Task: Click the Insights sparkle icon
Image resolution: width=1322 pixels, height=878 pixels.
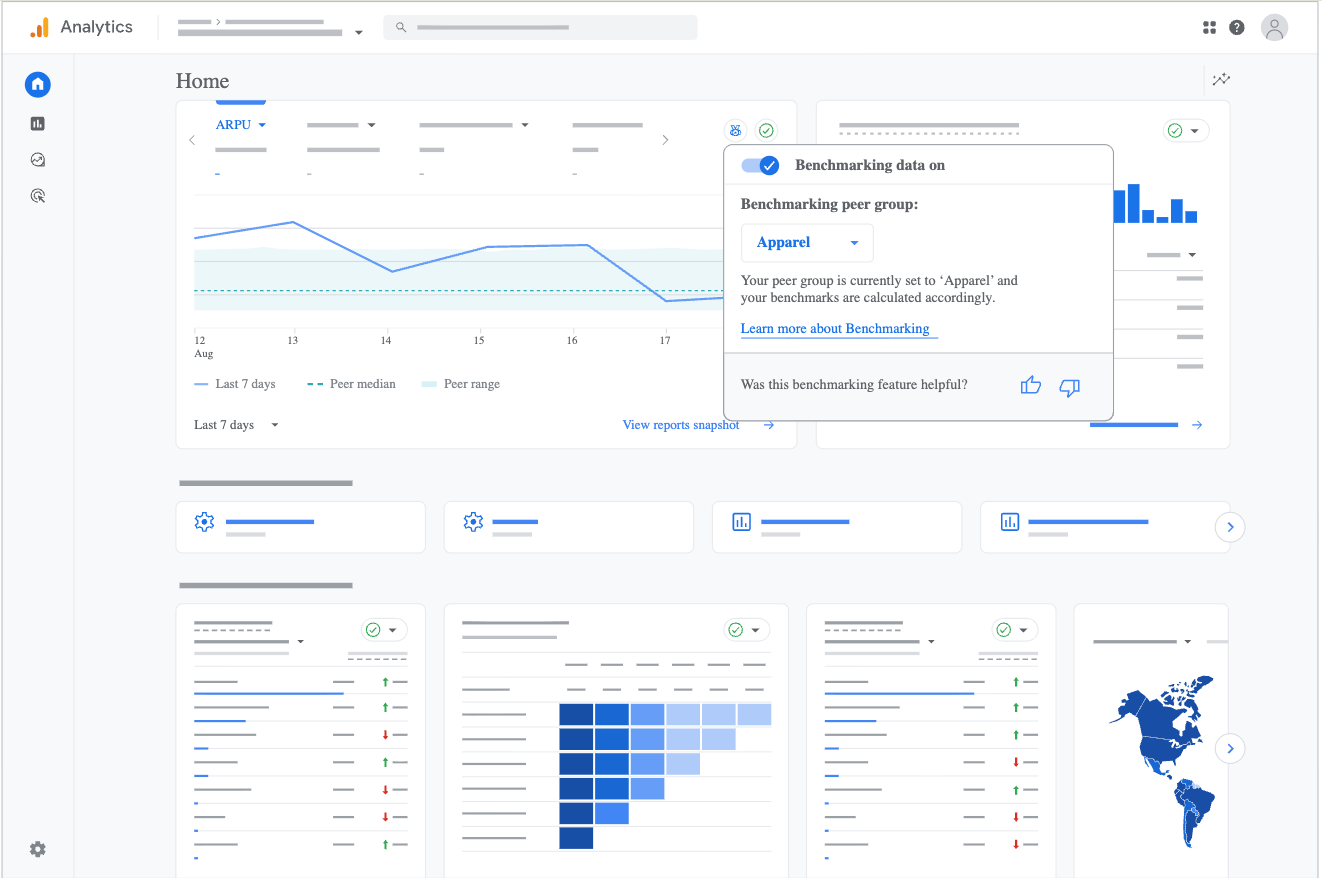Action: coord(1221,80)
